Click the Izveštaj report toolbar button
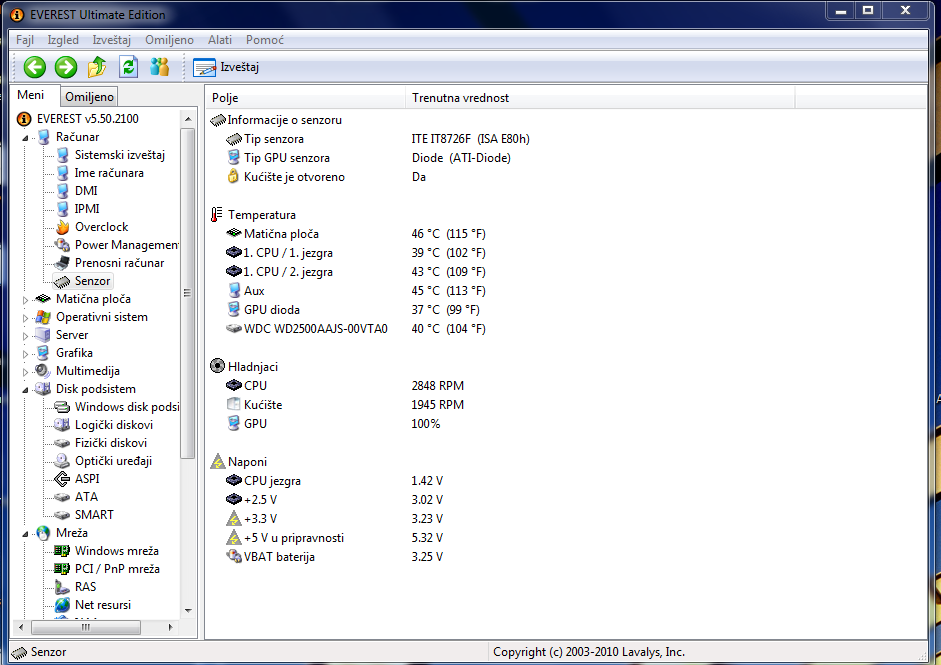This screenshot has width=941, height=665. point(227,67)
